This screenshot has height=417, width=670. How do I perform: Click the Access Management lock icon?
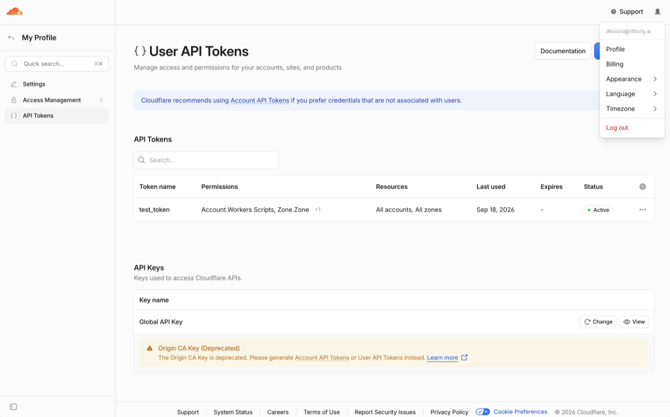point(14,100)
